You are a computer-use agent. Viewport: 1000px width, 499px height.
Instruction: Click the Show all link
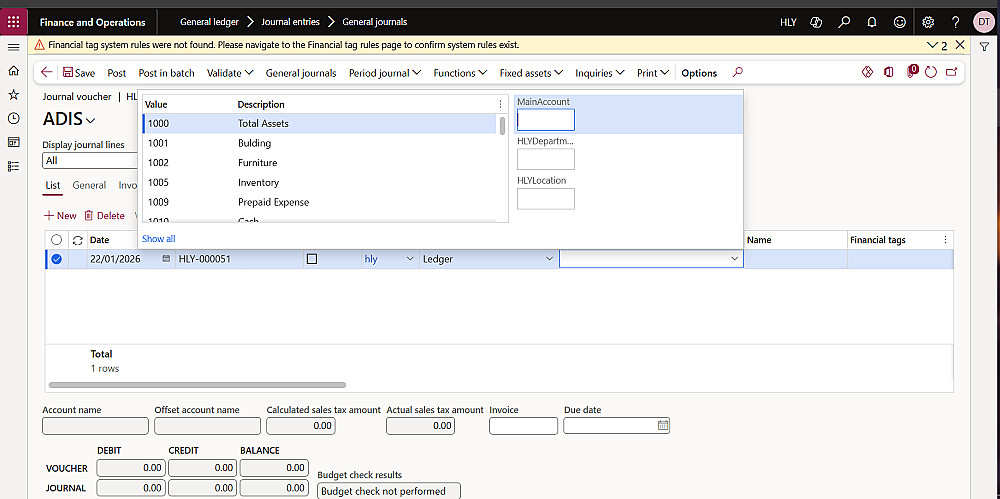click(158, 239)
